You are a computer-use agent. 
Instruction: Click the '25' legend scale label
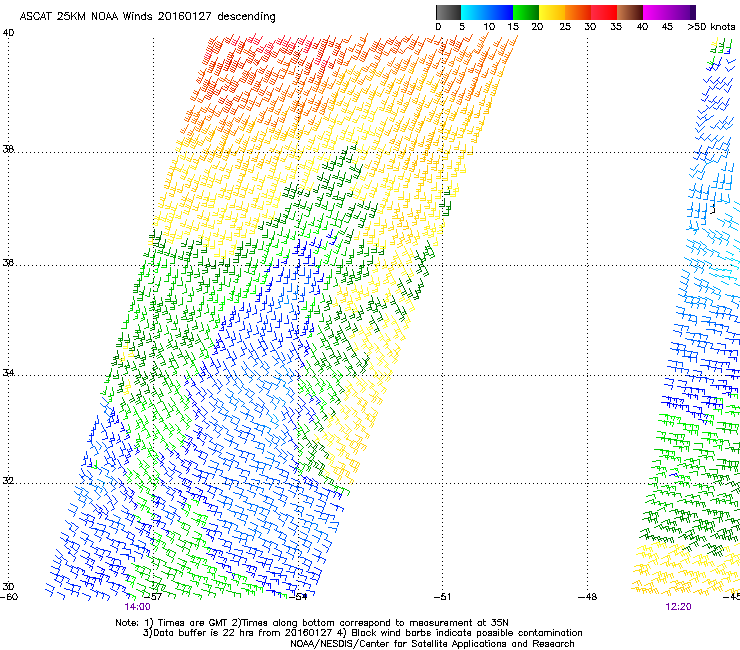pos(565,26)
